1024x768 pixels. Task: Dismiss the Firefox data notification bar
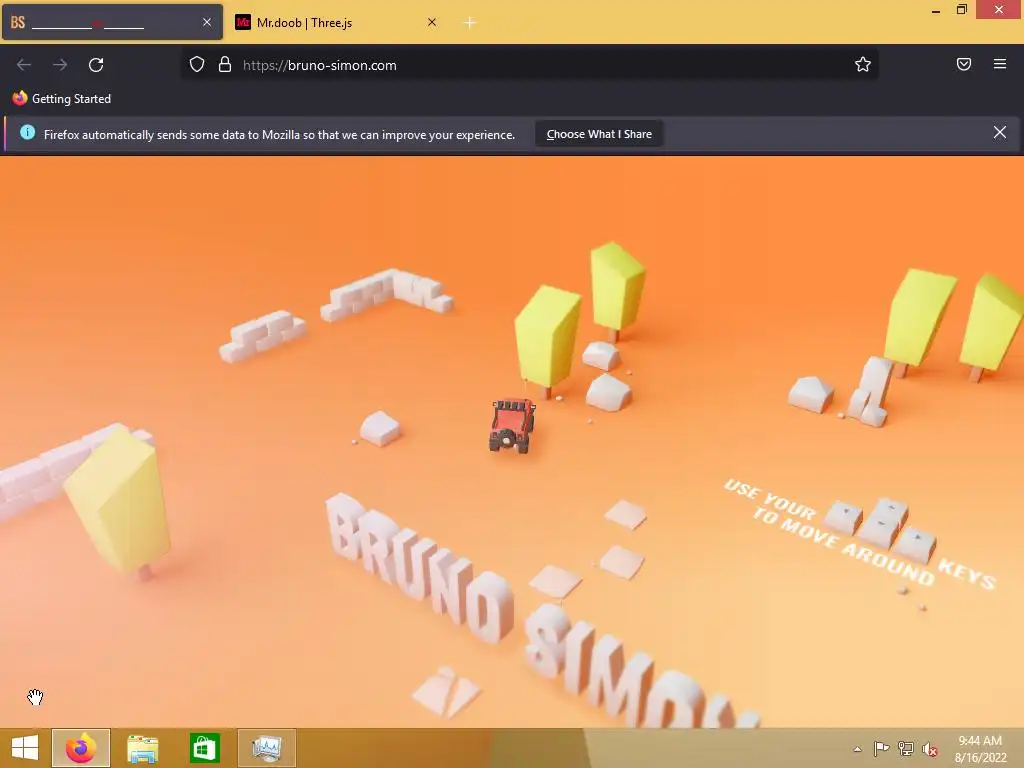[x=1000, y=133]
